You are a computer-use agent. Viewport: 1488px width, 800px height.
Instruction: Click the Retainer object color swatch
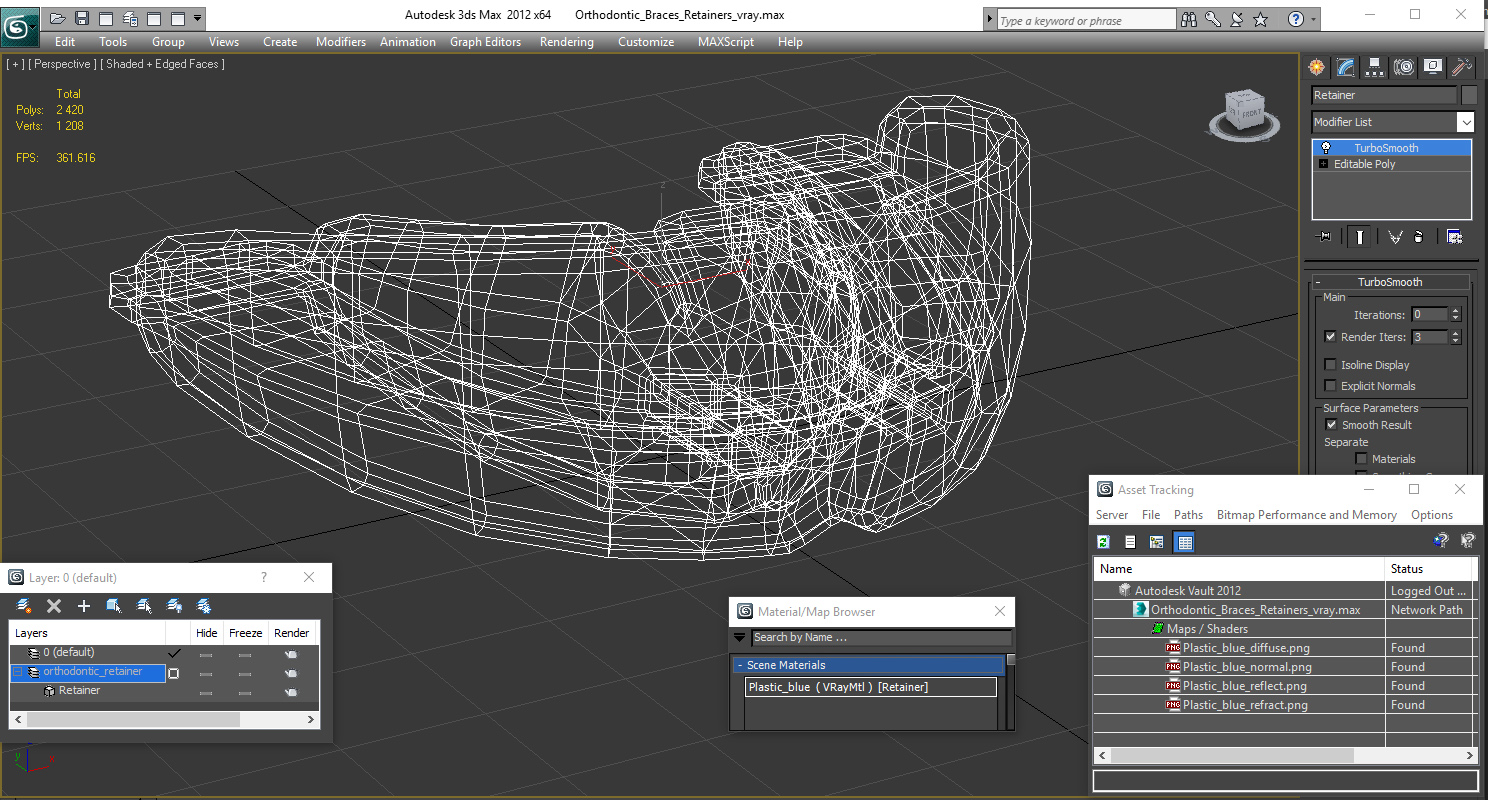[1468, 95]
